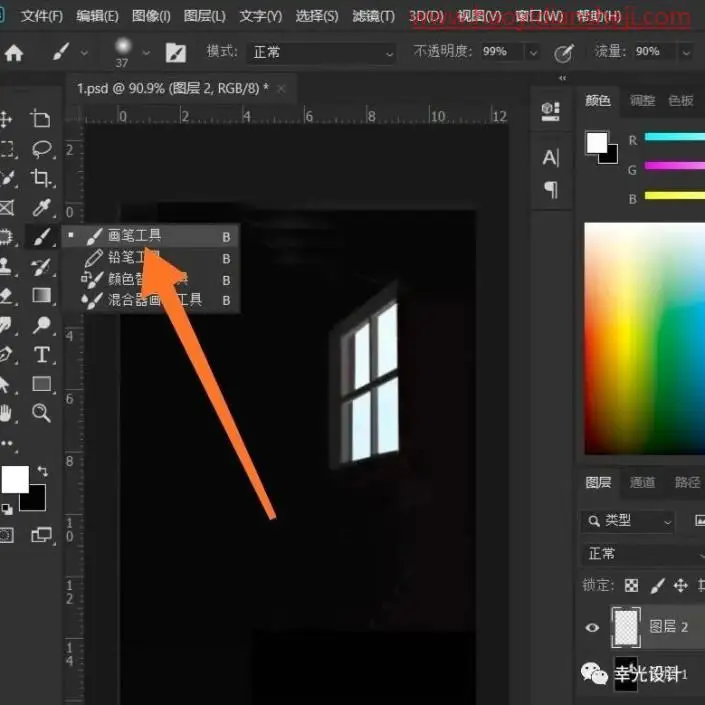Select the Clone Stamp tool
This screenshot has height=705, width=705.
(5, 266)
